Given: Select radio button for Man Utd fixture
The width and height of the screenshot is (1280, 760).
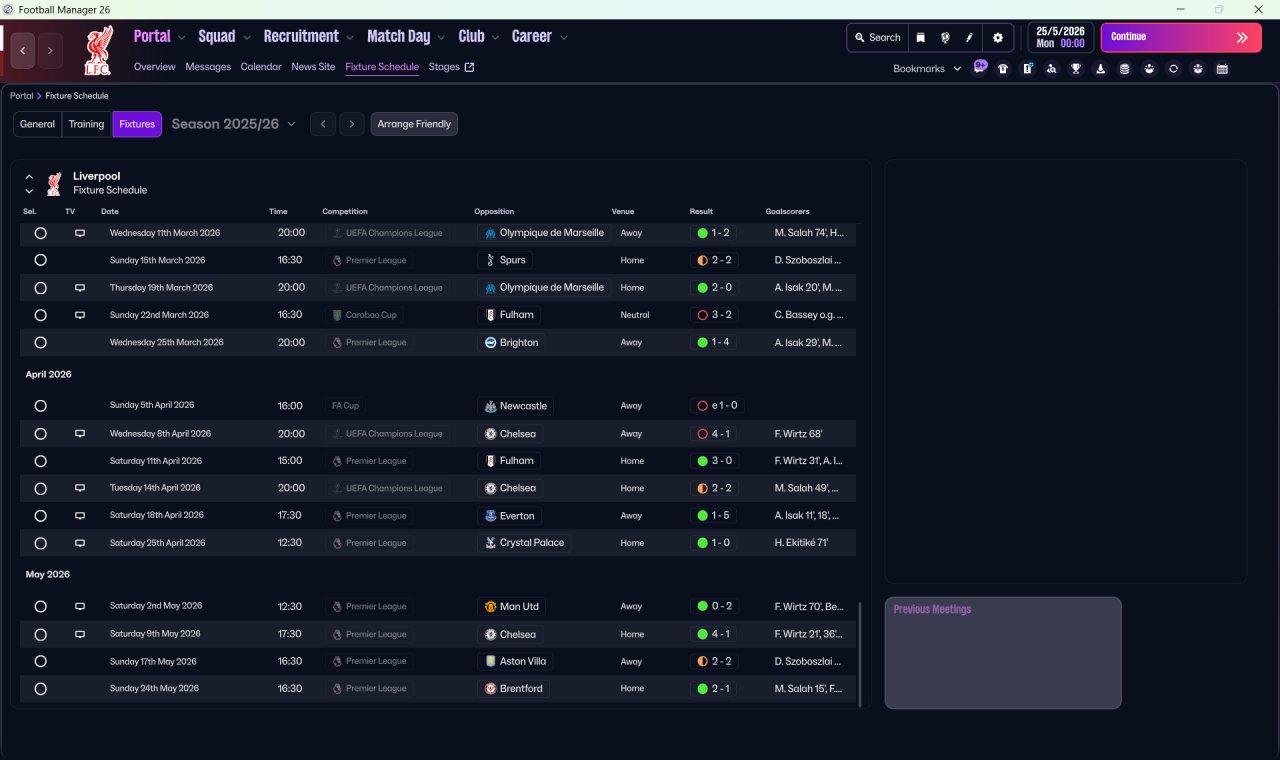Looking at the screenshot, I should (40, 607).
